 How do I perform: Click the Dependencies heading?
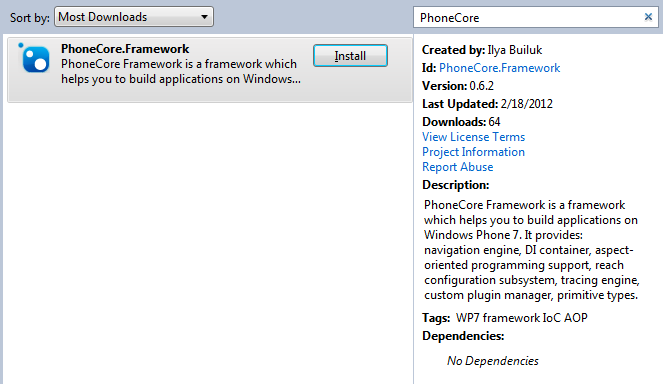point(463,336)
